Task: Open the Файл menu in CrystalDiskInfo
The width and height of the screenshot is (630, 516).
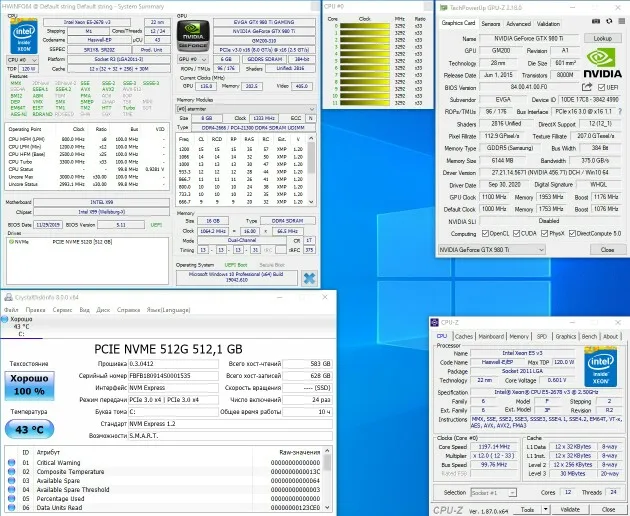Action: click(11, 310)
